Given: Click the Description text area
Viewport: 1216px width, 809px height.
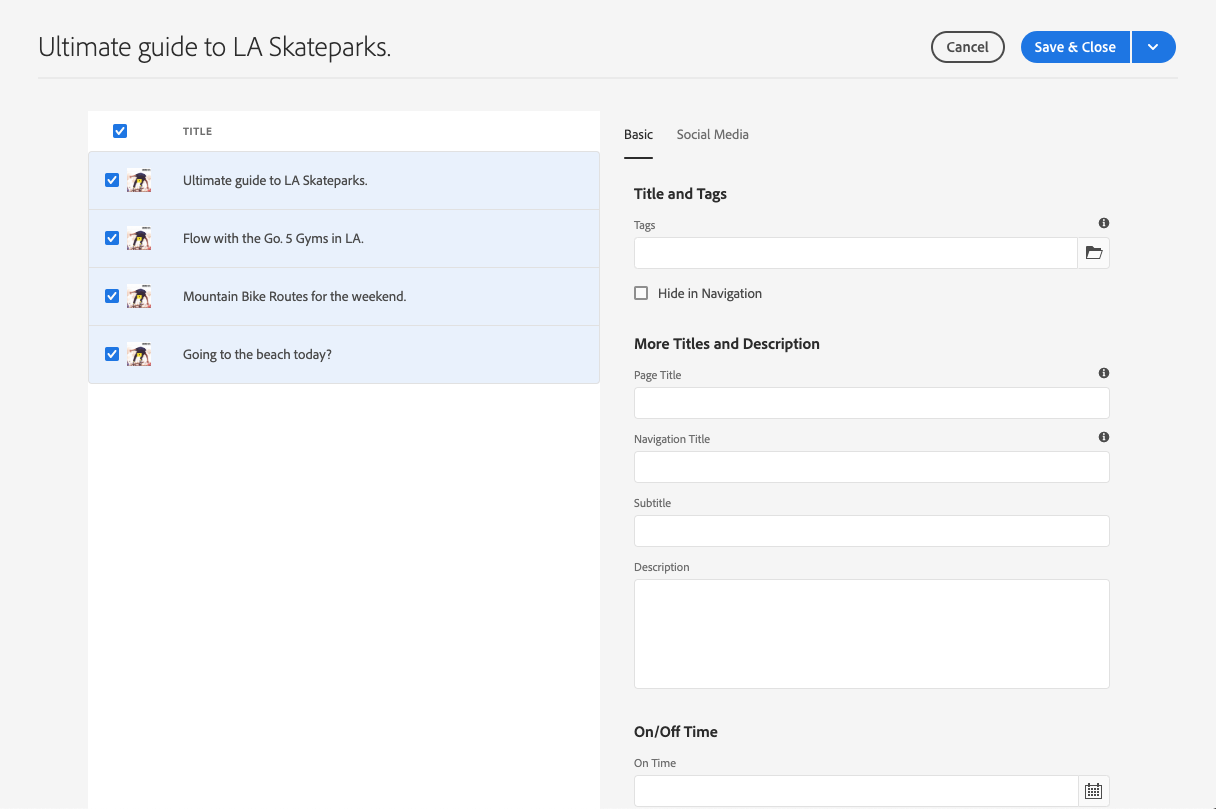Looking at the screenshot, I should [871, 632].
